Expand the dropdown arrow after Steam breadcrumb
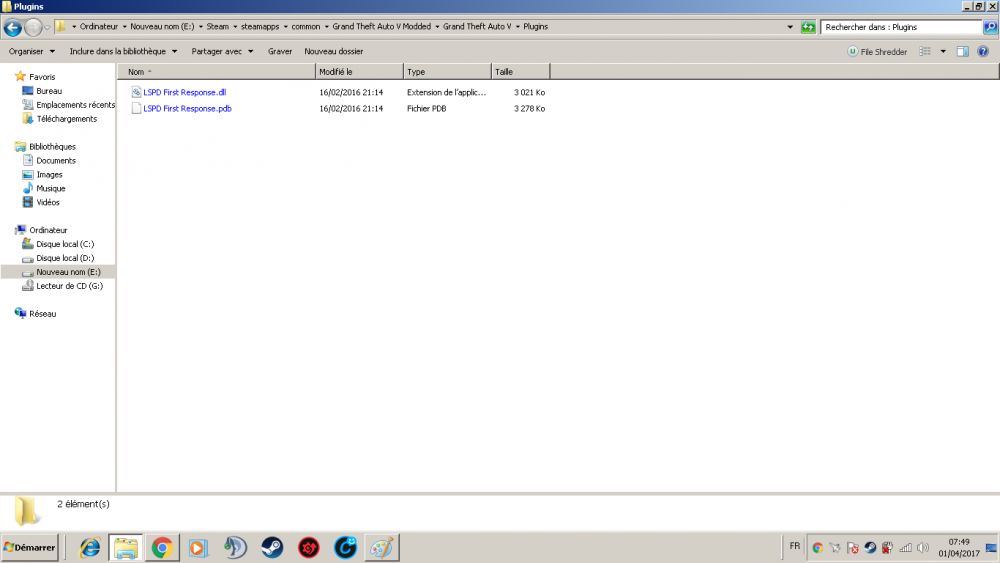 coord(235,27)
